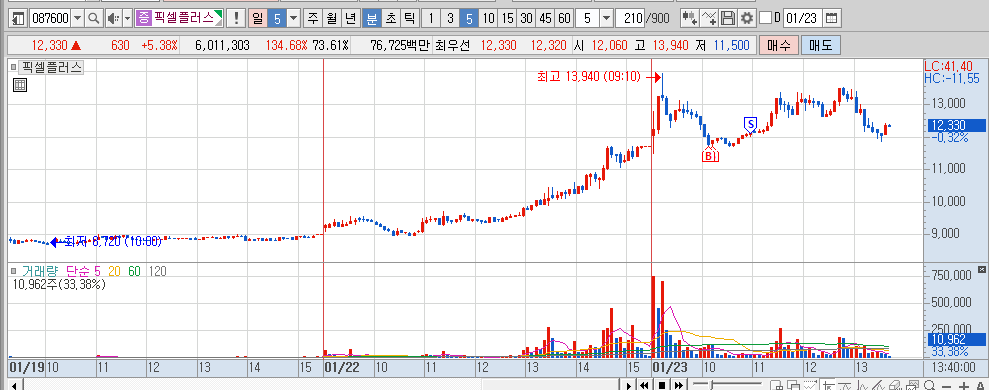Click the add candlestick indicator icon
The width and height of the screenshot is (989, 390).
691,18
